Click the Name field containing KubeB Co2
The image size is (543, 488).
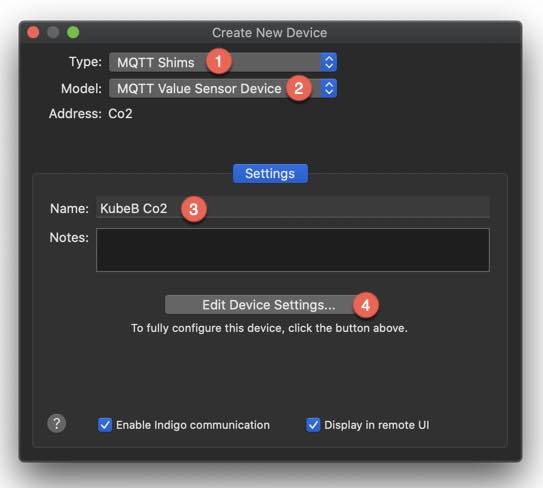293,208
